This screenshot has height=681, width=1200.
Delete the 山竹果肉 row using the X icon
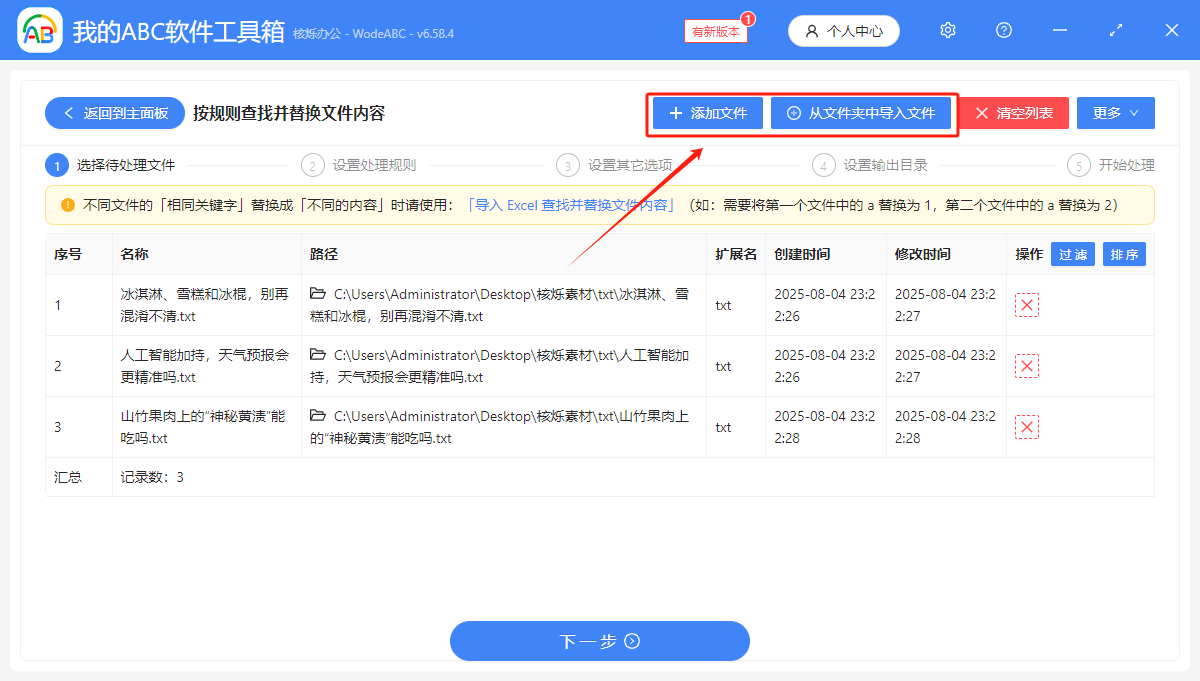coord(1027,427)
